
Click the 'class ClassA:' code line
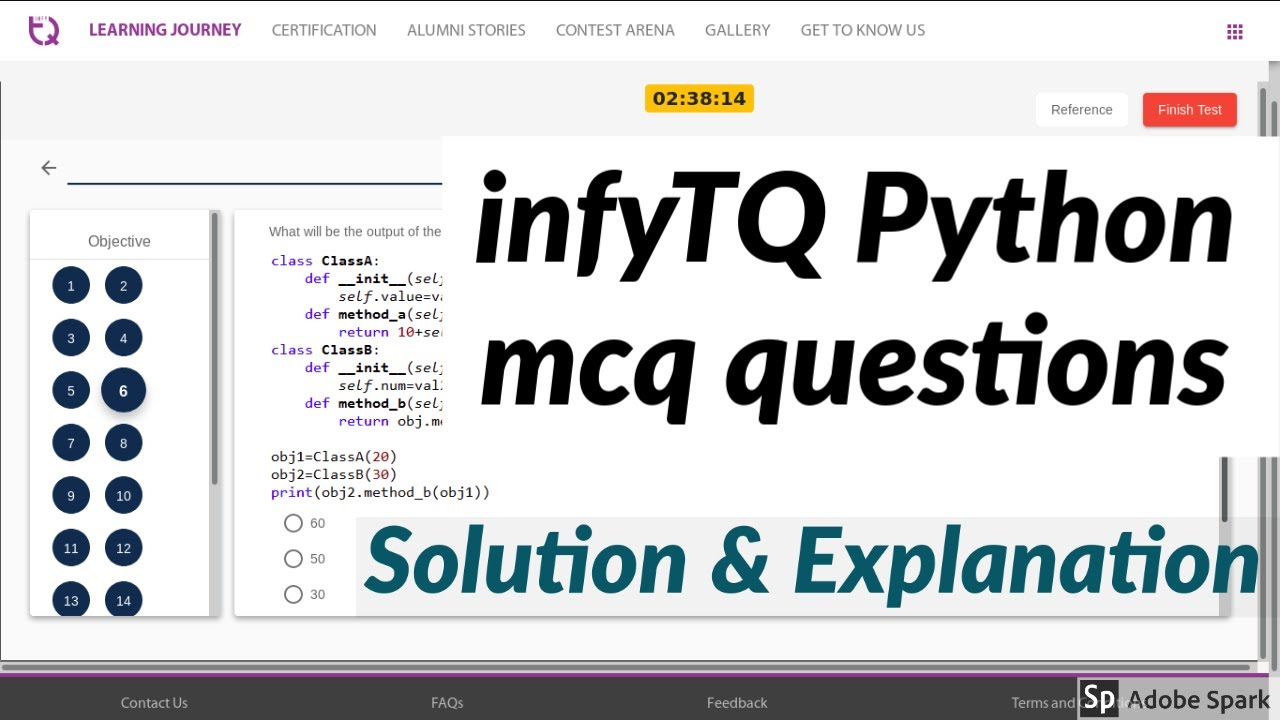(325, 261)
